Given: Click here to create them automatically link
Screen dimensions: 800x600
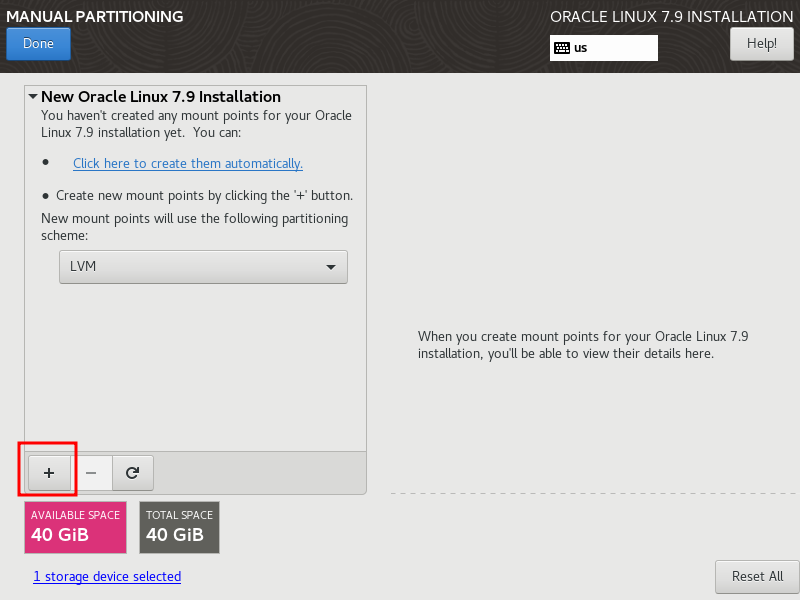Looking at the screenshot, I should point(188,164).
